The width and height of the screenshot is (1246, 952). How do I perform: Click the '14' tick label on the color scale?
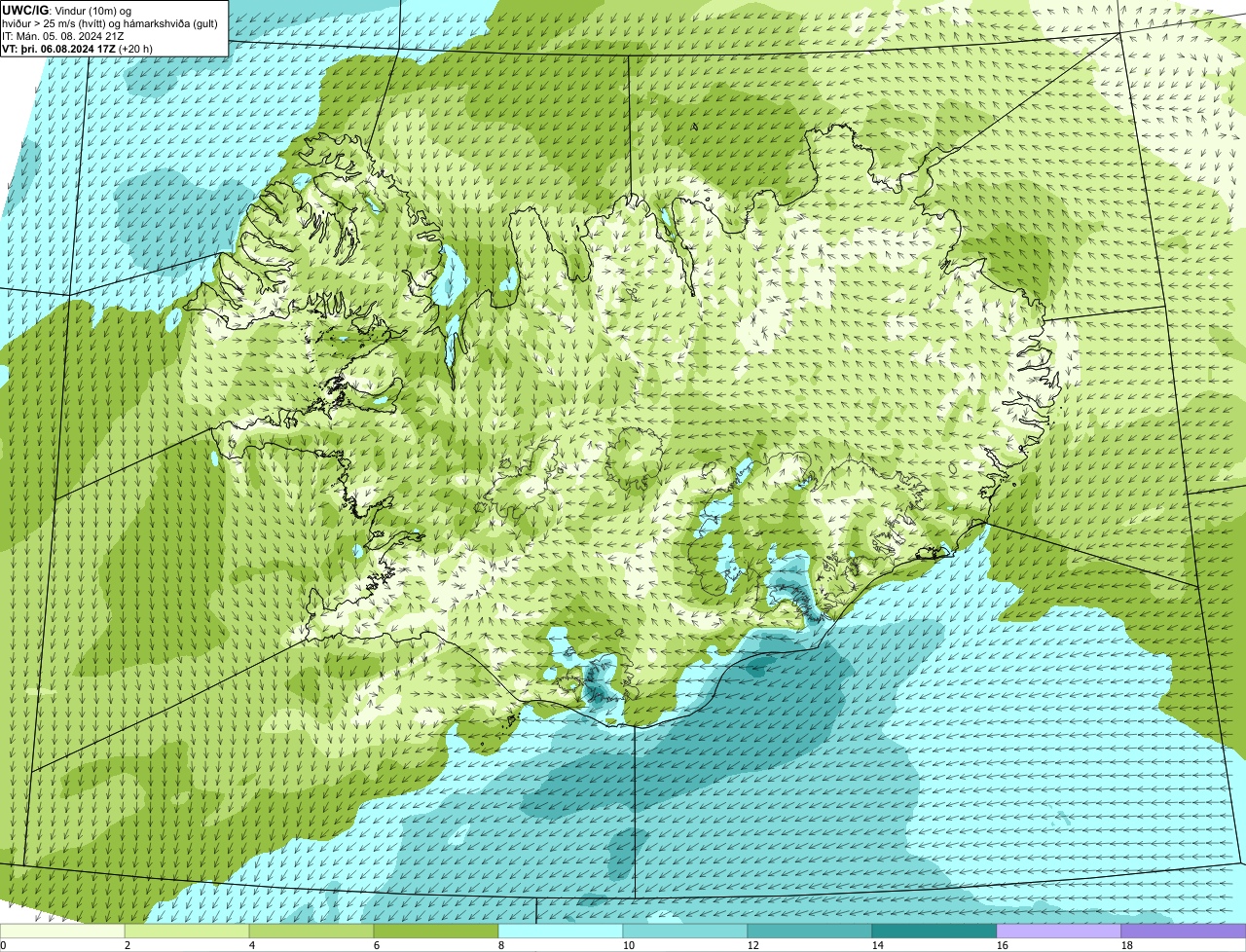pos(878,945)
